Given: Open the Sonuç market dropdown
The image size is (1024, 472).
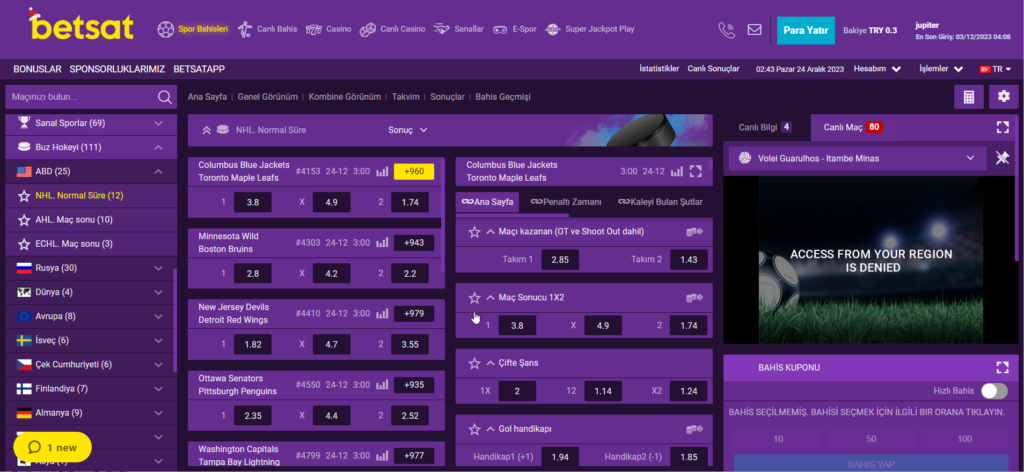Looking at the screenshot, I should [408, 130].
